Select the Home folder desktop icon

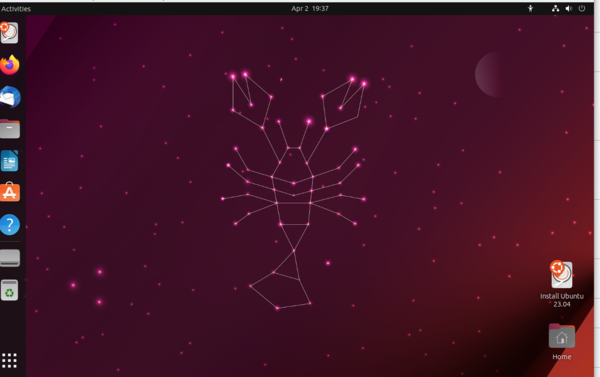562,342
